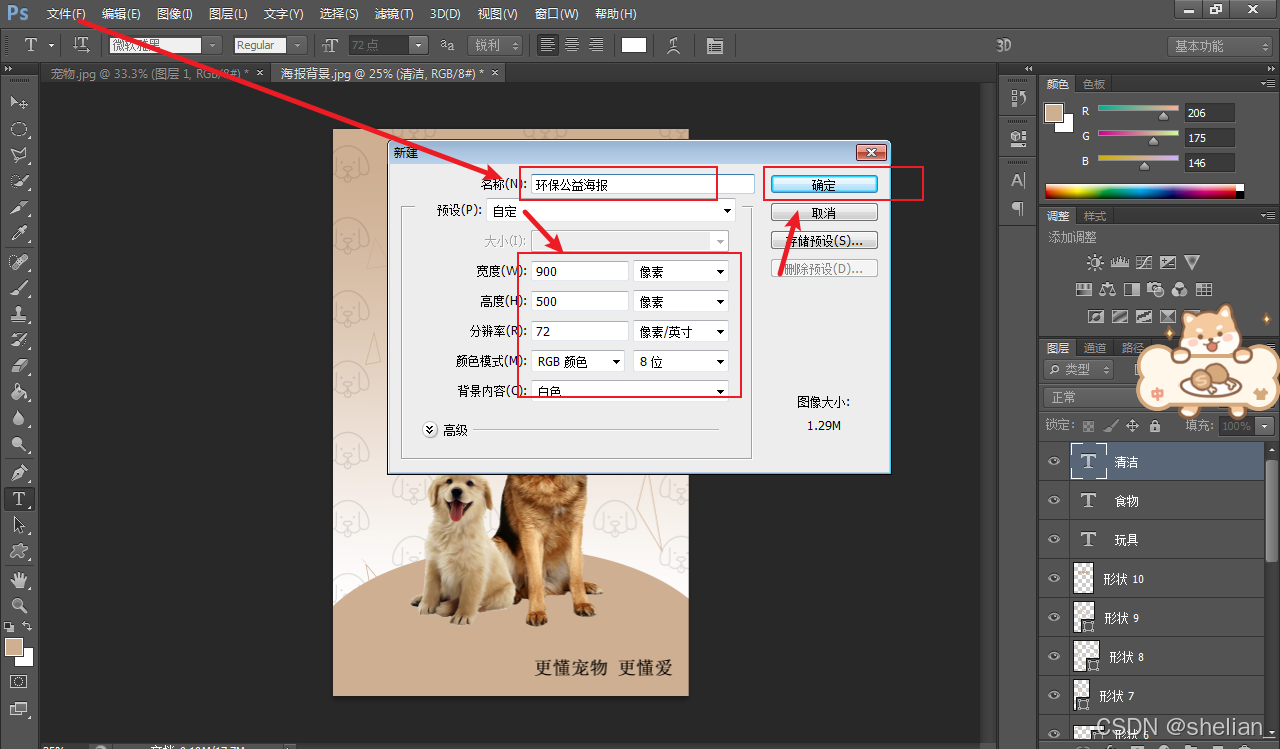
Task: Select the Paint Bucket tool
Action: tap(19, 392)
